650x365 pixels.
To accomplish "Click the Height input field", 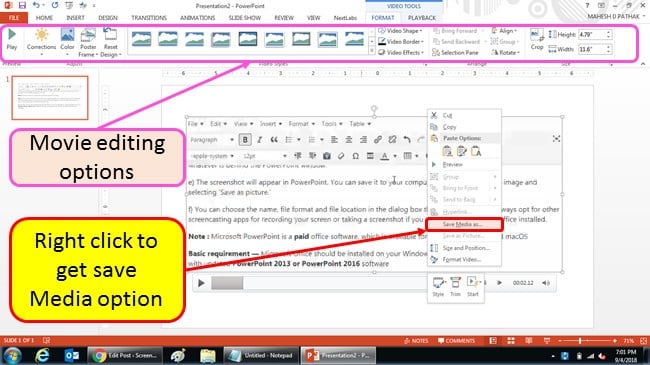I will click(x=592, y=34).
